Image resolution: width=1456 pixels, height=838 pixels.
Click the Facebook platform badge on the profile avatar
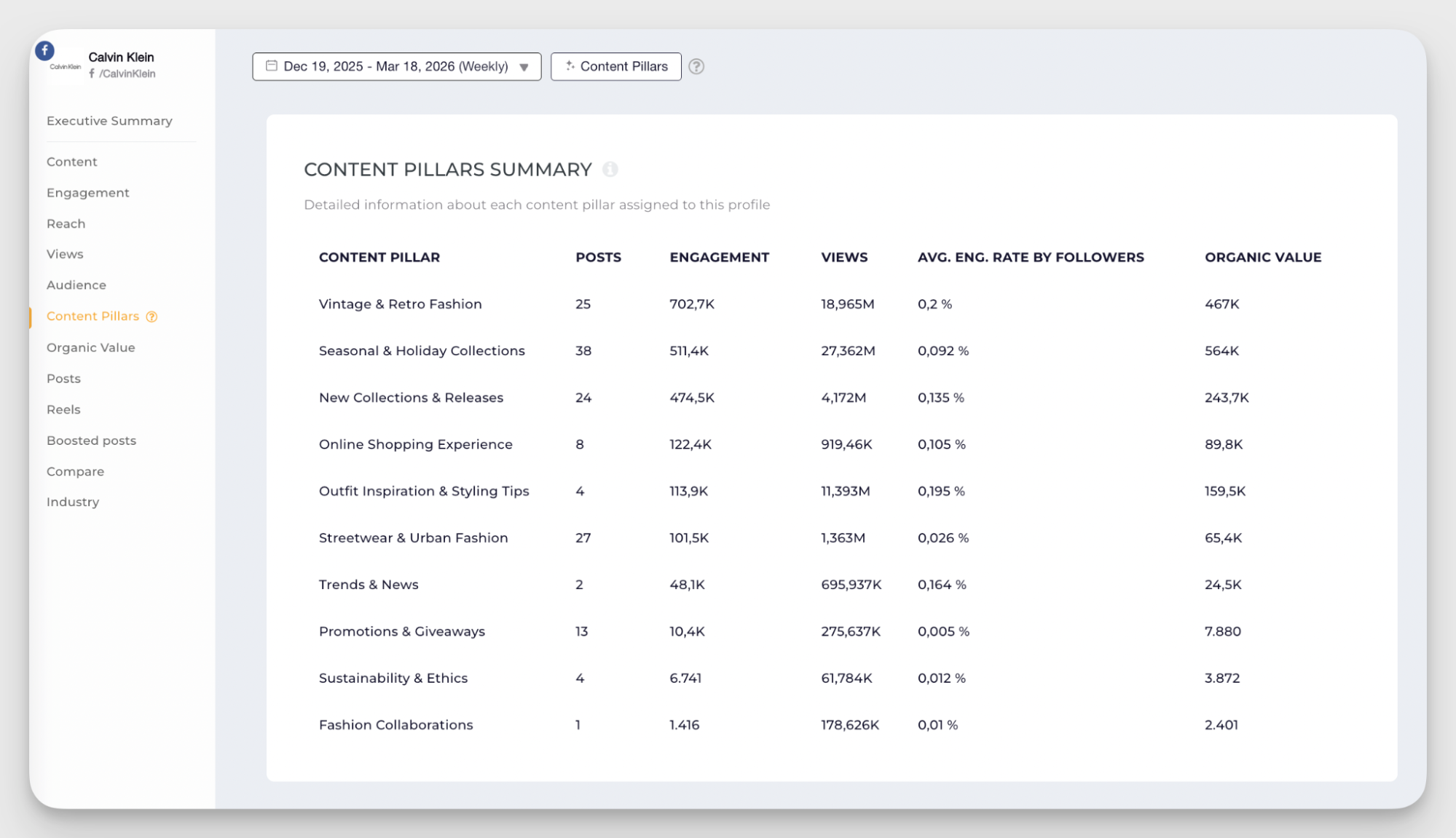(x=46, y=50)
